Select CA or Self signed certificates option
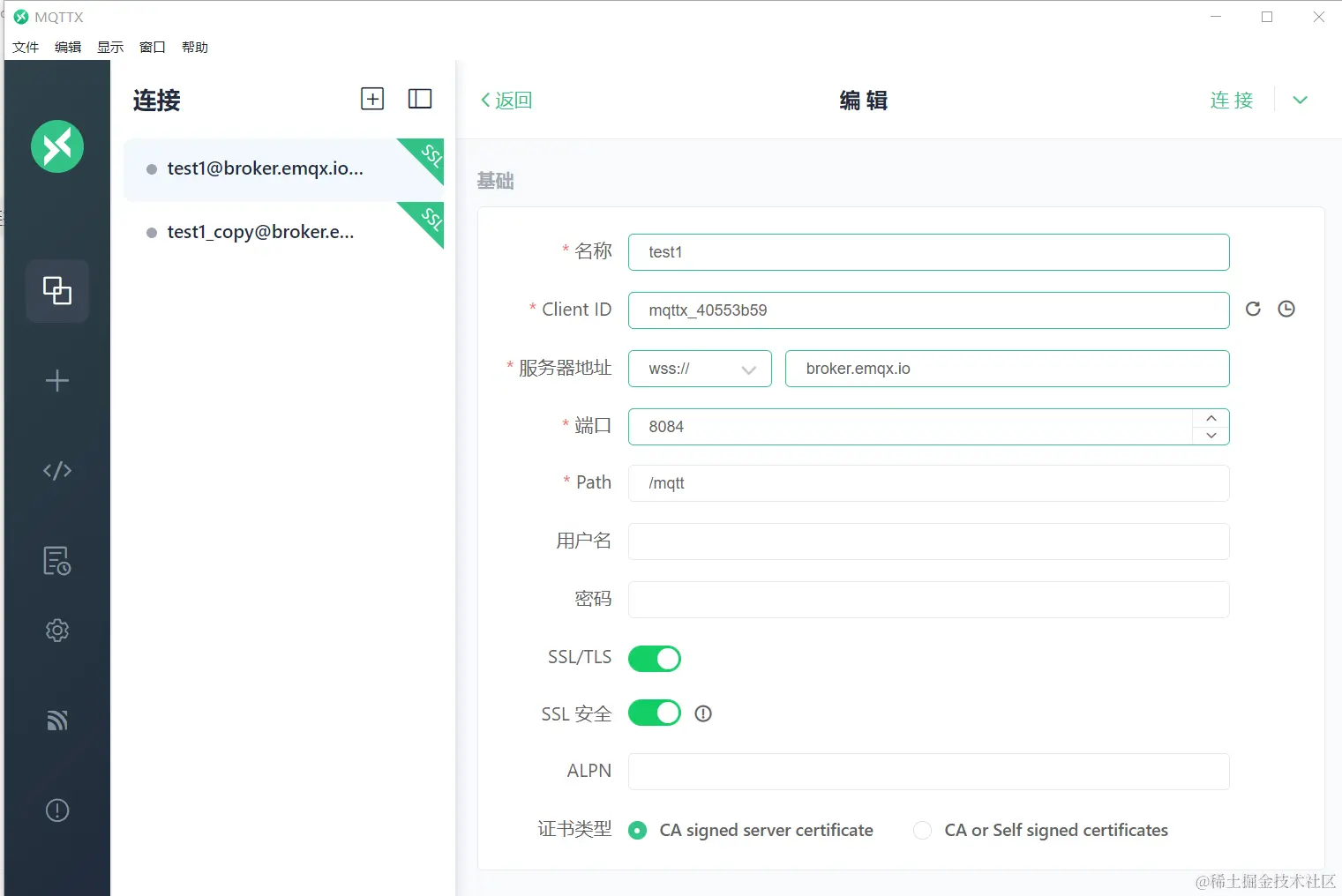This screenshot has height=896, width=1342. (922, 830)
